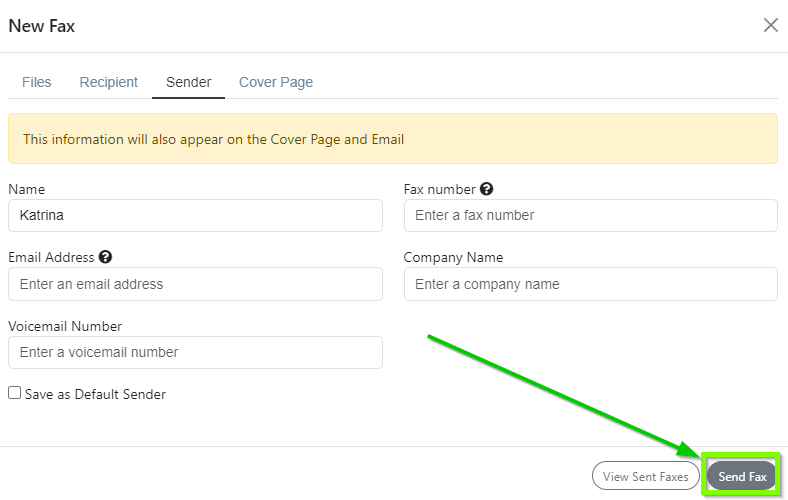
Task: Click the 'Enter a voicemail number' field
Action: click(x=195, y=352)
